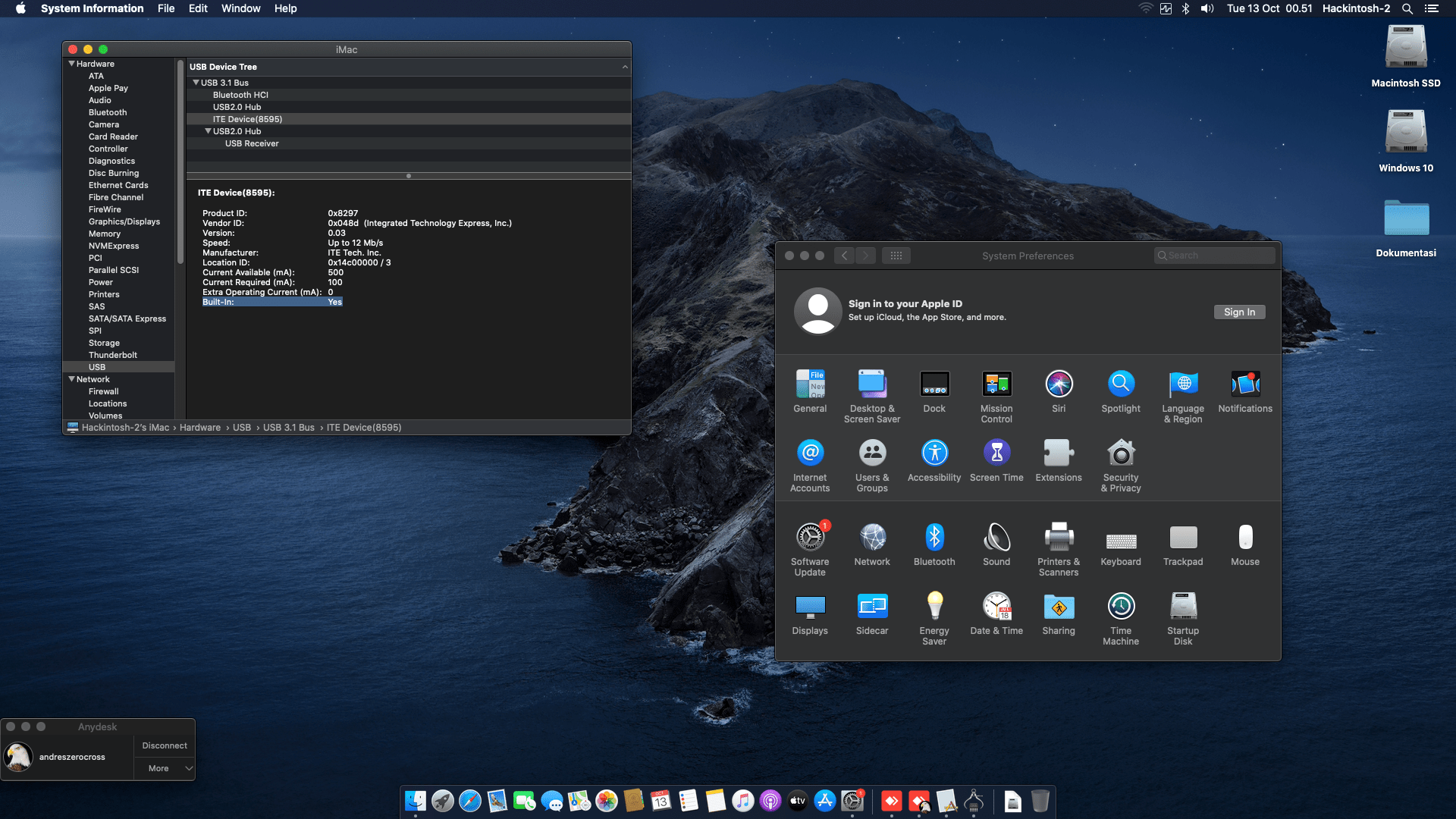The width and height of the screenshot is (1456, 819).
Task: Click the Show All grid button
Action: coord(896,256)
